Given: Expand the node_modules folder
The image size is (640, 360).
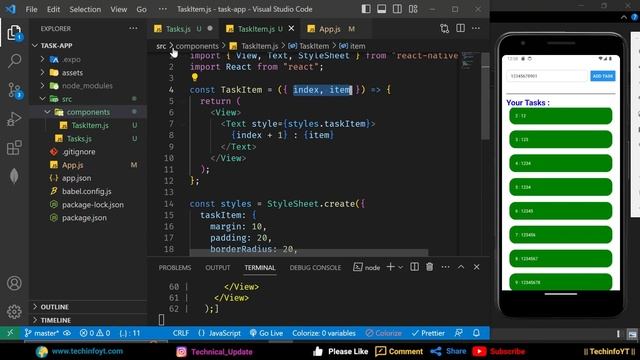Looking at the screenshot, I should tap(42, 86).
